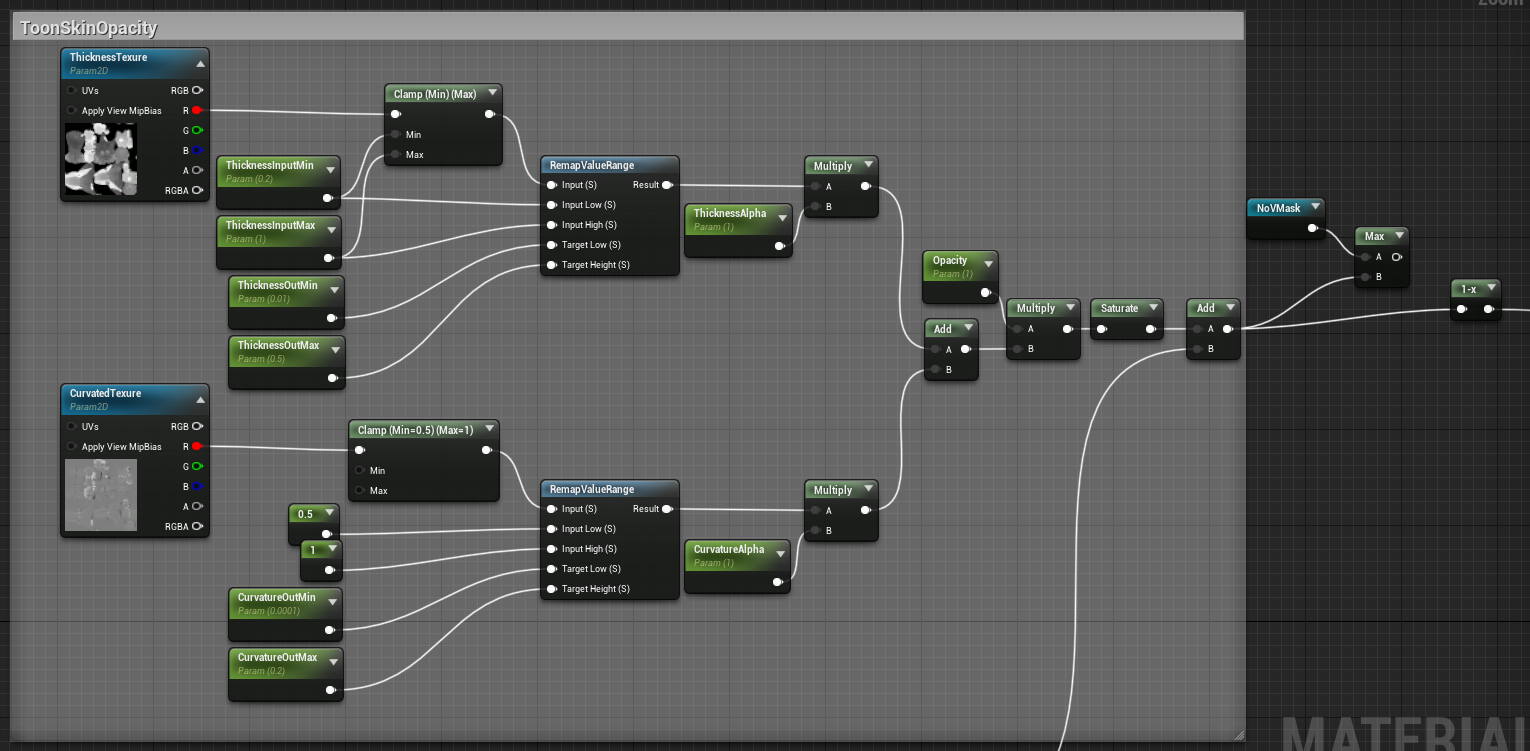Click the blue B output pin on ThicknessTexure
Image resolution: width=1530 pixels, height=751 pixels.
[x=197, y=150]
